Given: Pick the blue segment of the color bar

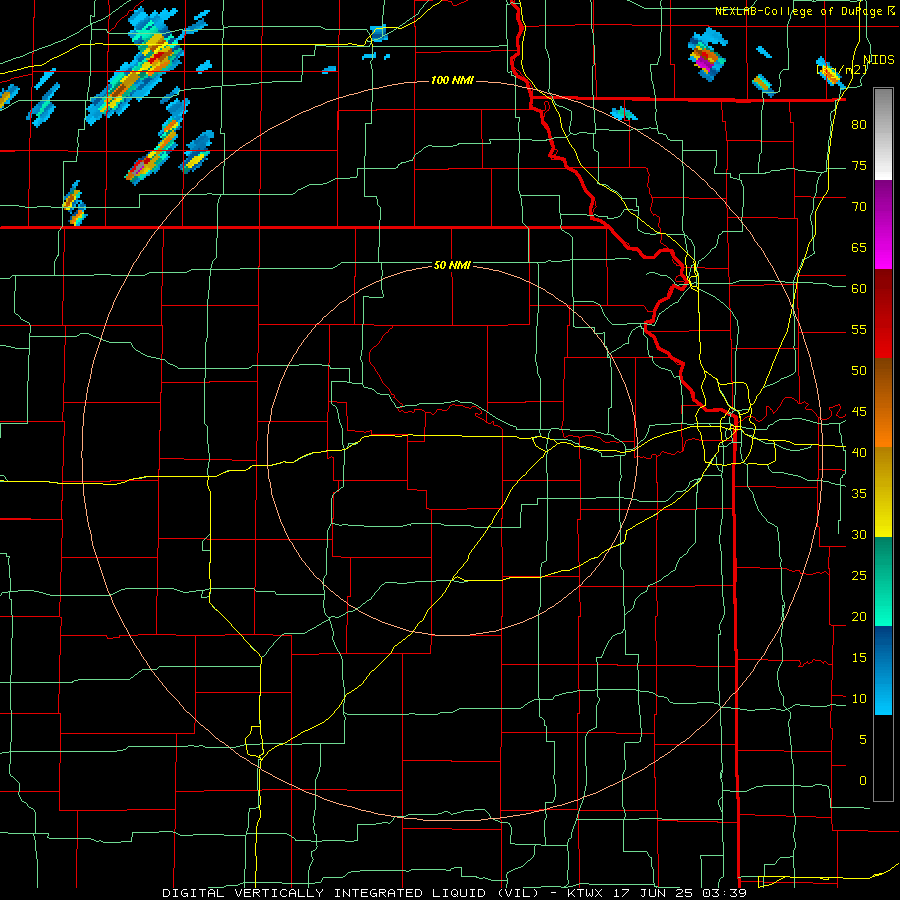Looking at the screenshot, I should (883, 670).
